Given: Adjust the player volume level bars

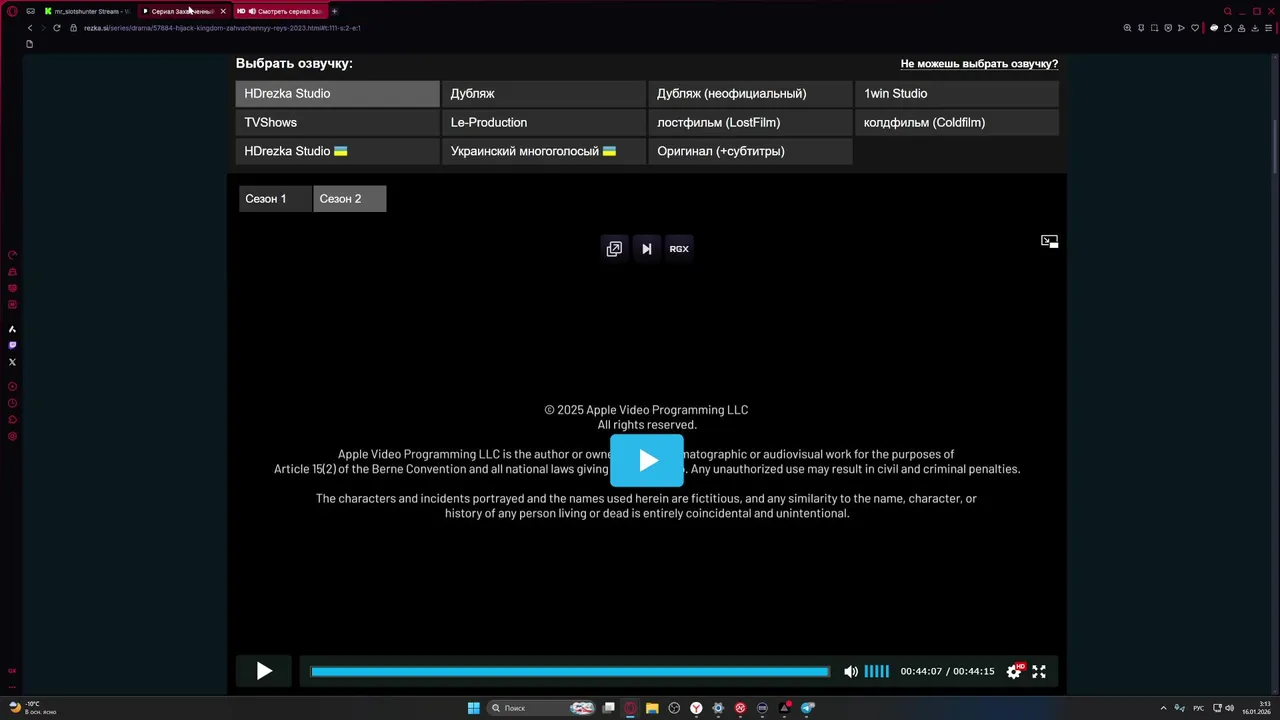Looking at the screenshot, I should tap(876, 672).
